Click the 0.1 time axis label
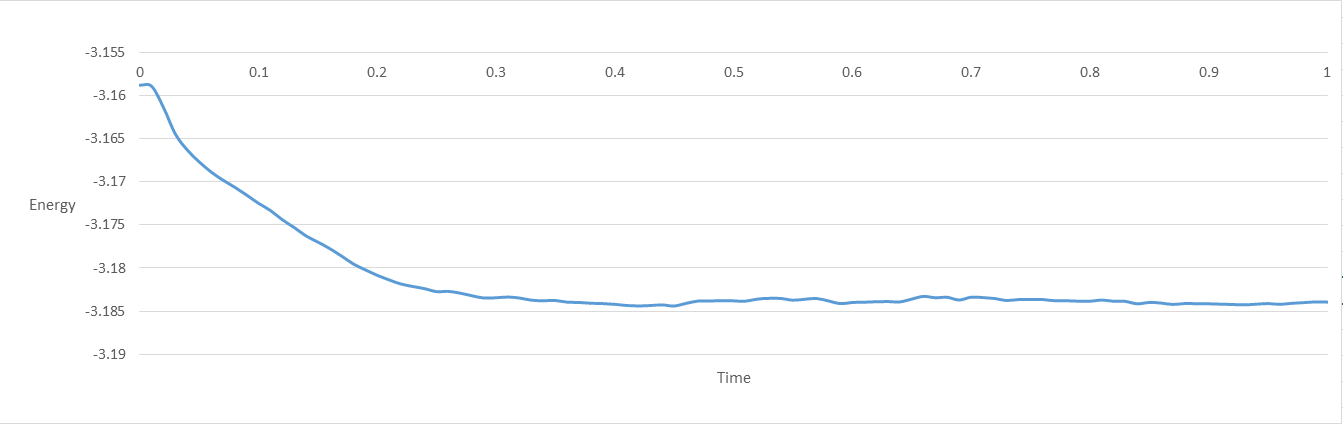Image resolution: width=1343 pixels, height=424 pixels. [259, 73]
